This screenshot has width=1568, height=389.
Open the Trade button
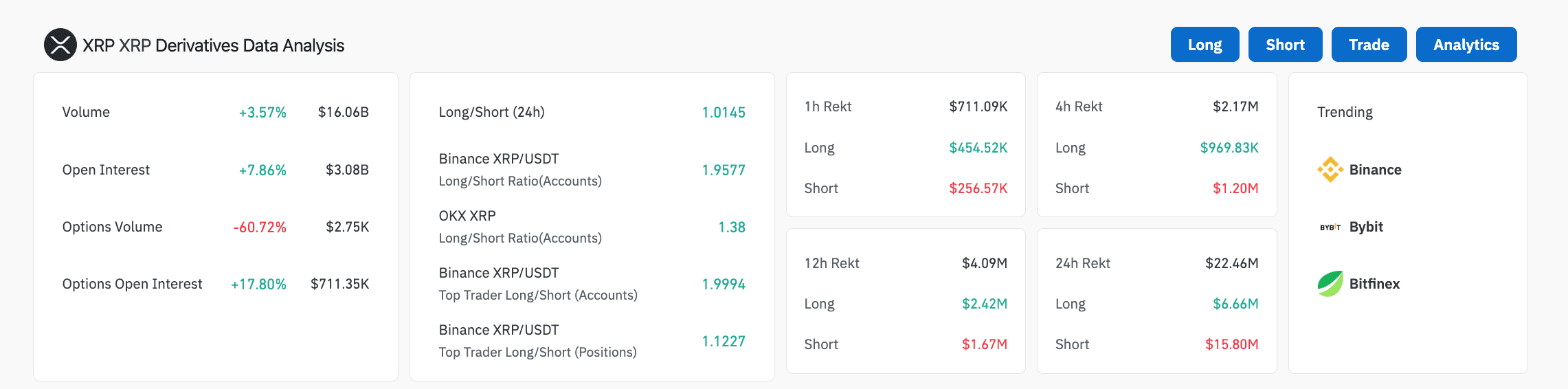tap(1369, 45)
